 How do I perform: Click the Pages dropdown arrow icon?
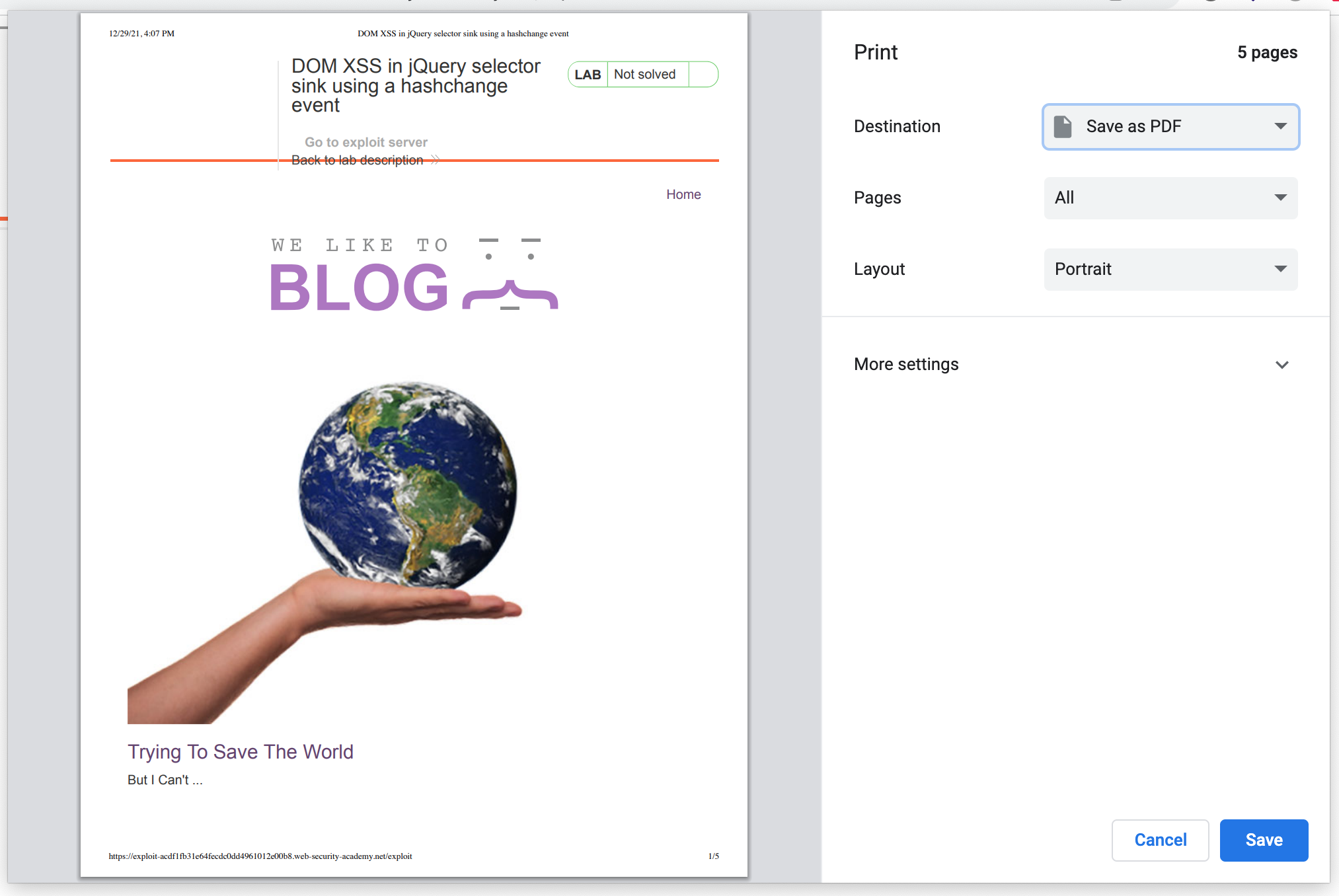(x=1280, y=198)
